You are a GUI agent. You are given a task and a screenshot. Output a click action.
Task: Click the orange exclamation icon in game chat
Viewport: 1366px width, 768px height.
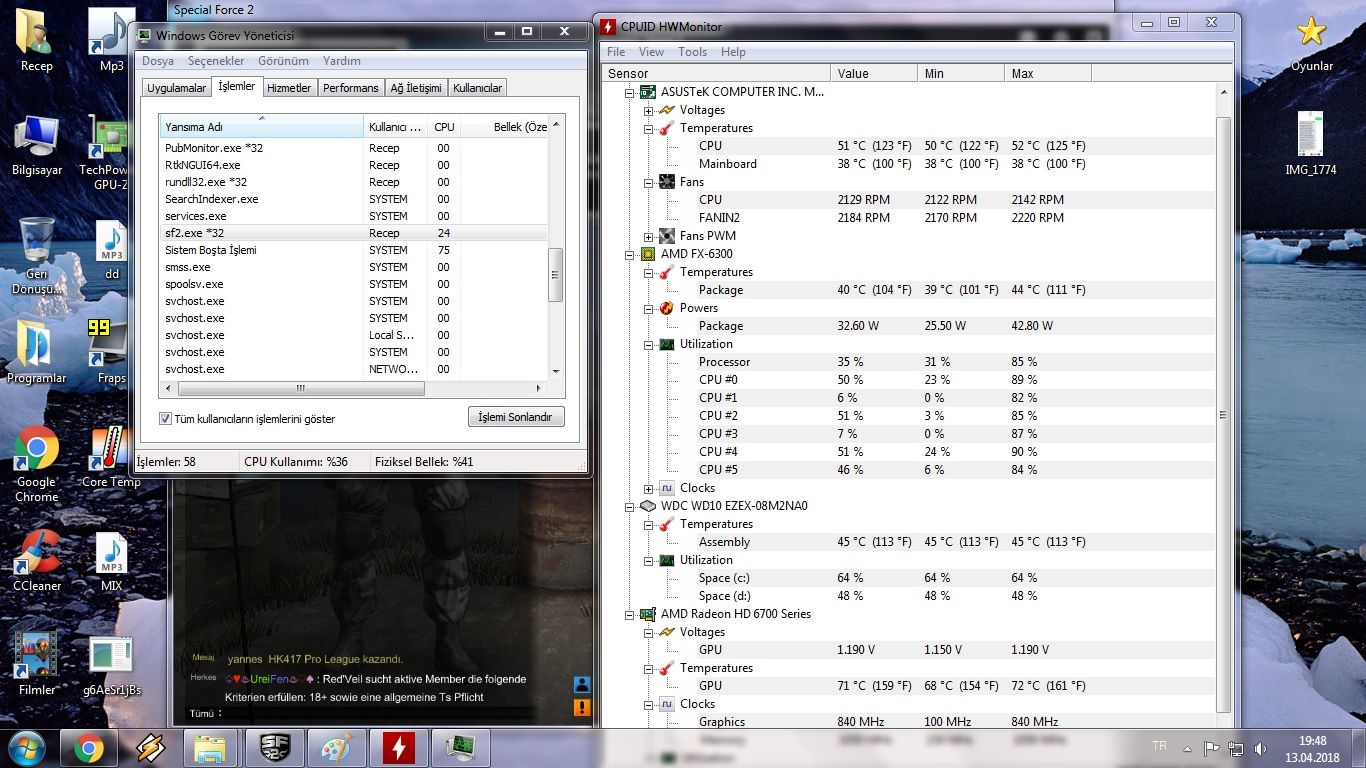(582, 707)
